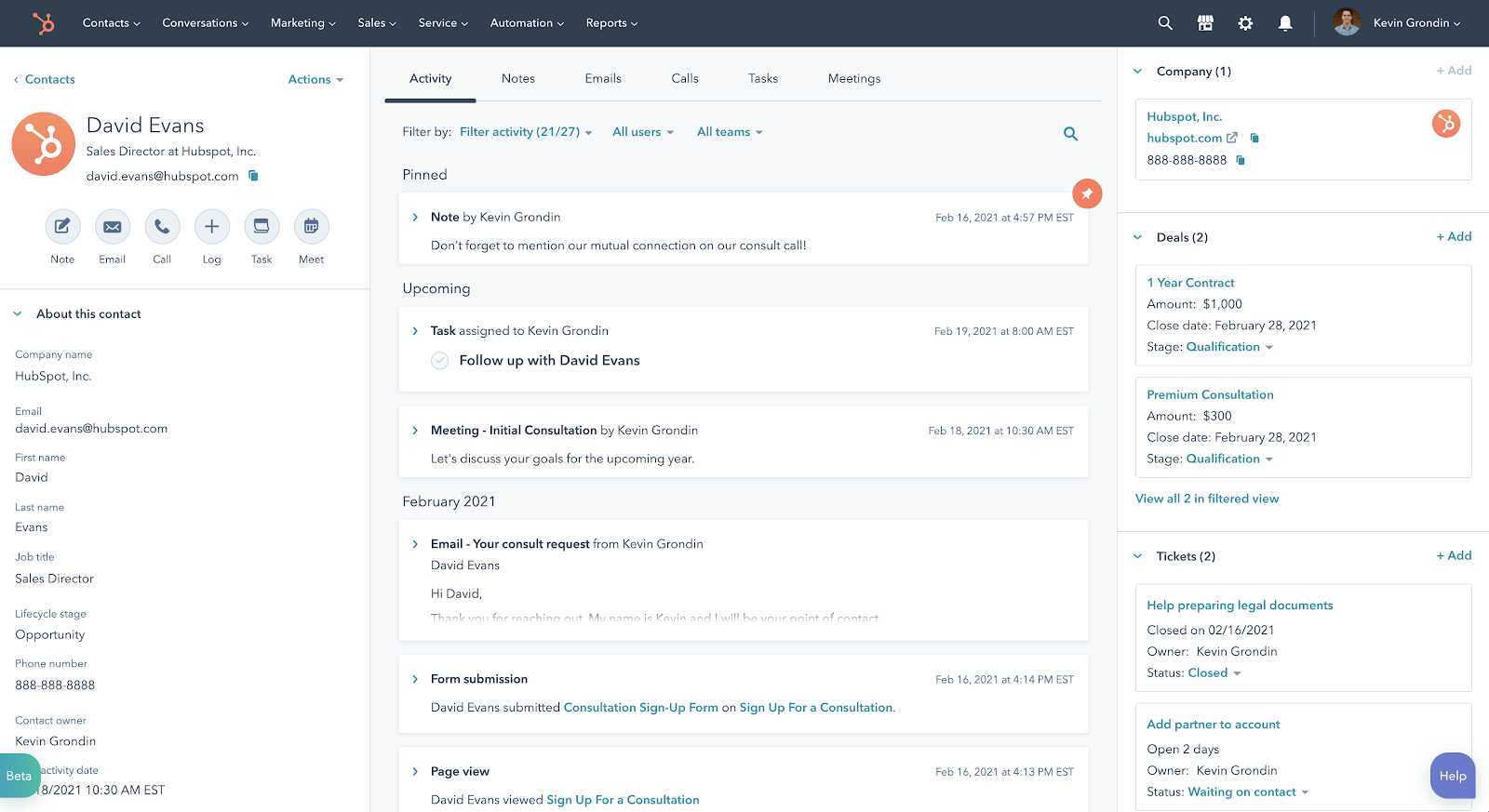Switch to the Emails tab
This screenshot has width=1489, height=812.
pos(603,79)
